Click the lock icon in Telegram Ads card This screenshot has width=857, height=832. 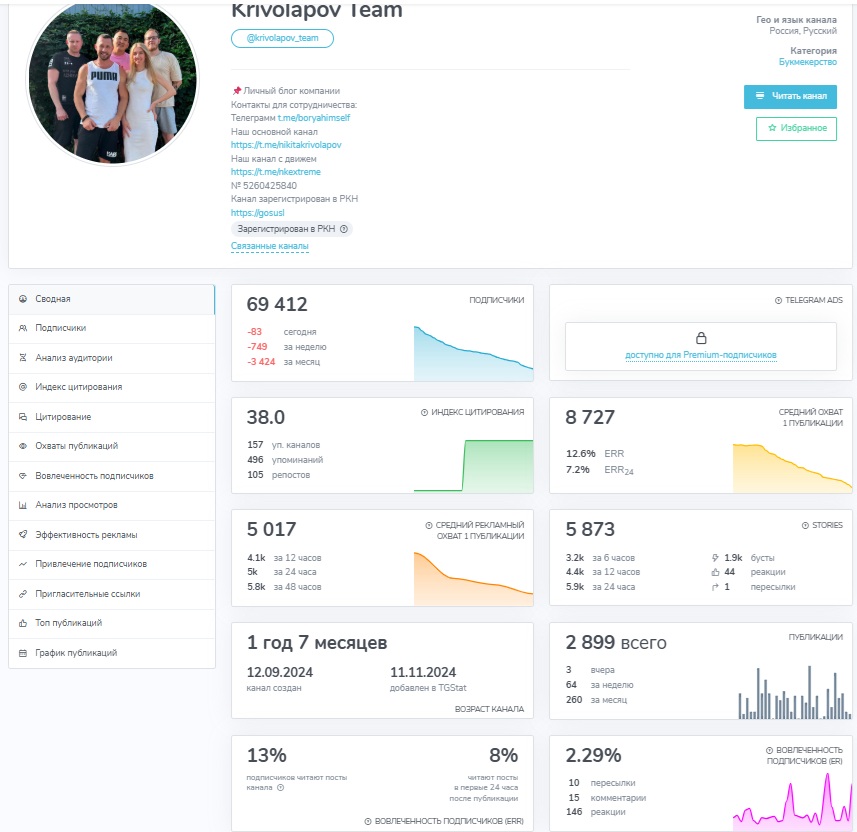tap(700, 338)
